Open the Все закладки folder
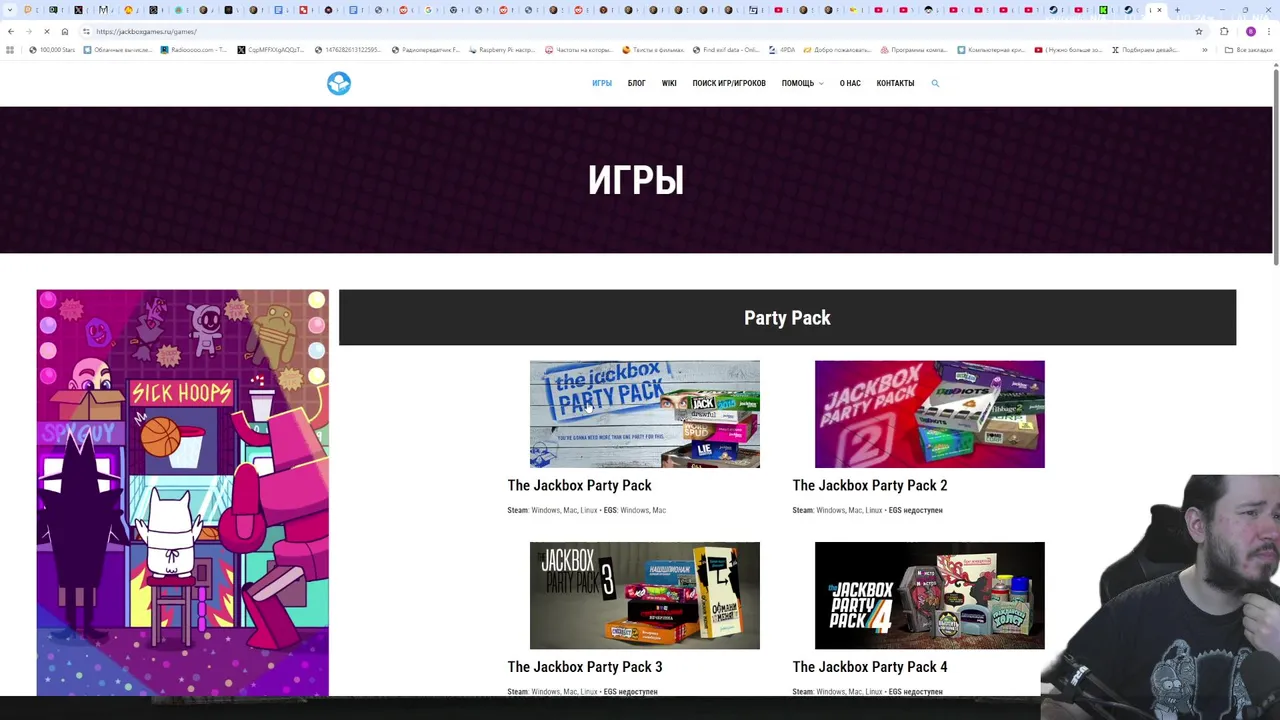Viewport: 1280px width, 720px height. [1249, 50]
